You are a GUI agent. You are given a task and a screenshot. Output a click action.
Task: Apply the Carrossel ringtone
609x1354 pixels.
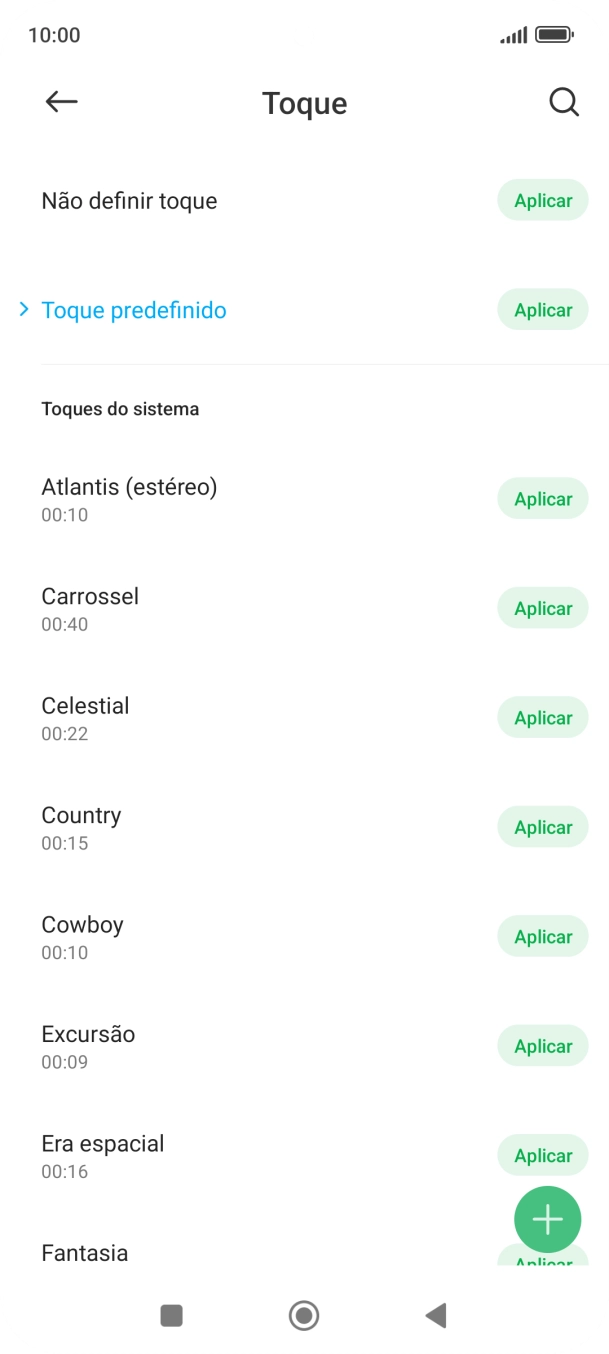coord(542,608)
